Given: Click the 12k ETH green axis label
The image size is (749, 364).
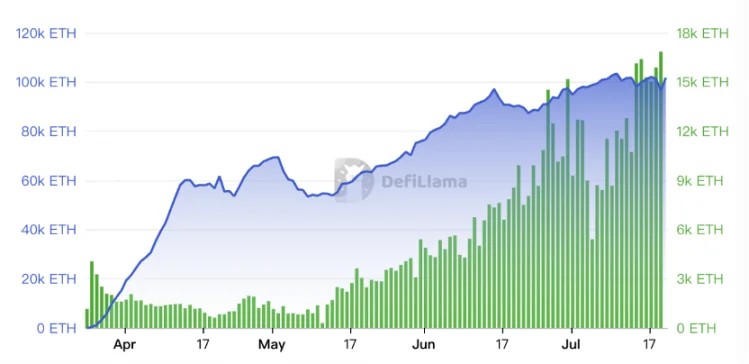Looking at the screenshot, I should tap(702, 131).
